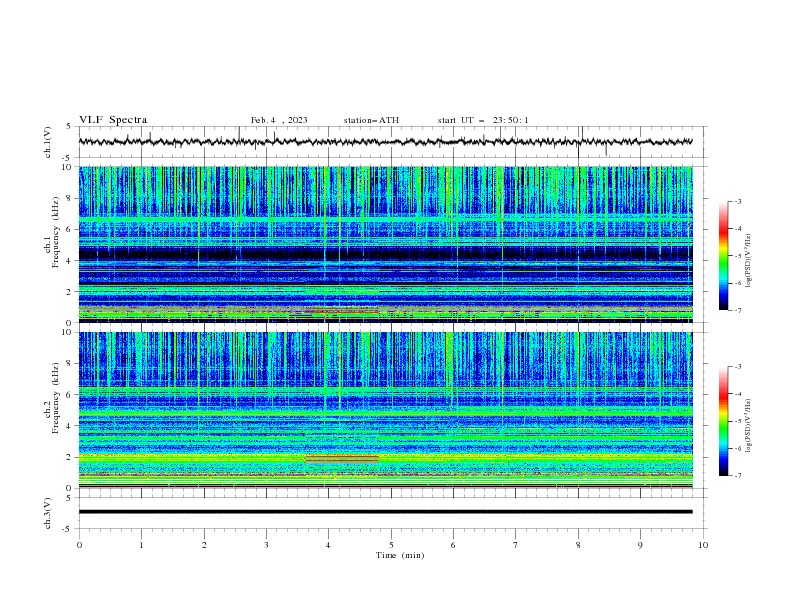Click the "-7" label on ch.2 colorbar
Viewport: 792px width, 612px height.
coord(738,476)
